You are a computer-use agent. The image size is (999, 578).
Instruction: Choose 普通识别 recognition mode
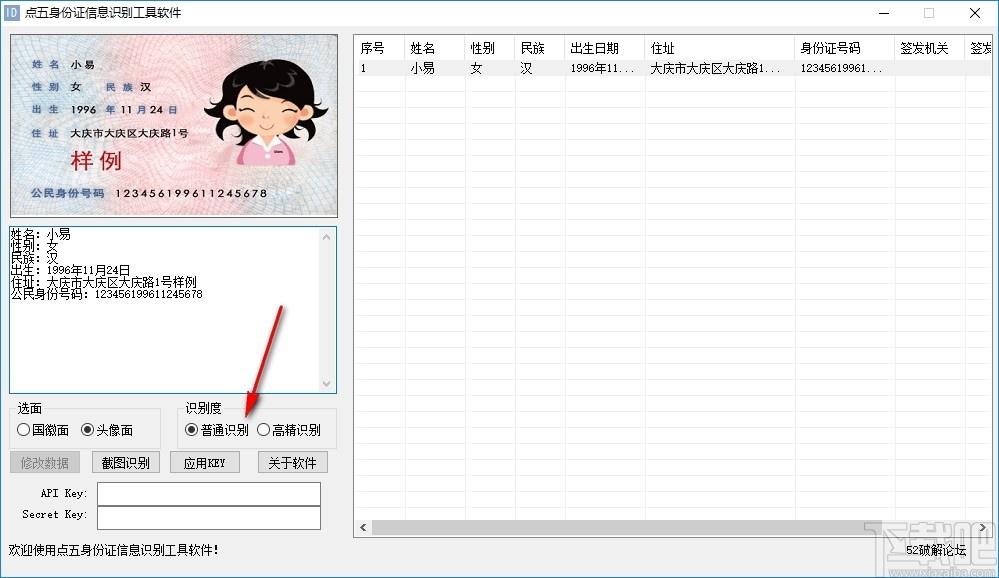coord(217,430)
